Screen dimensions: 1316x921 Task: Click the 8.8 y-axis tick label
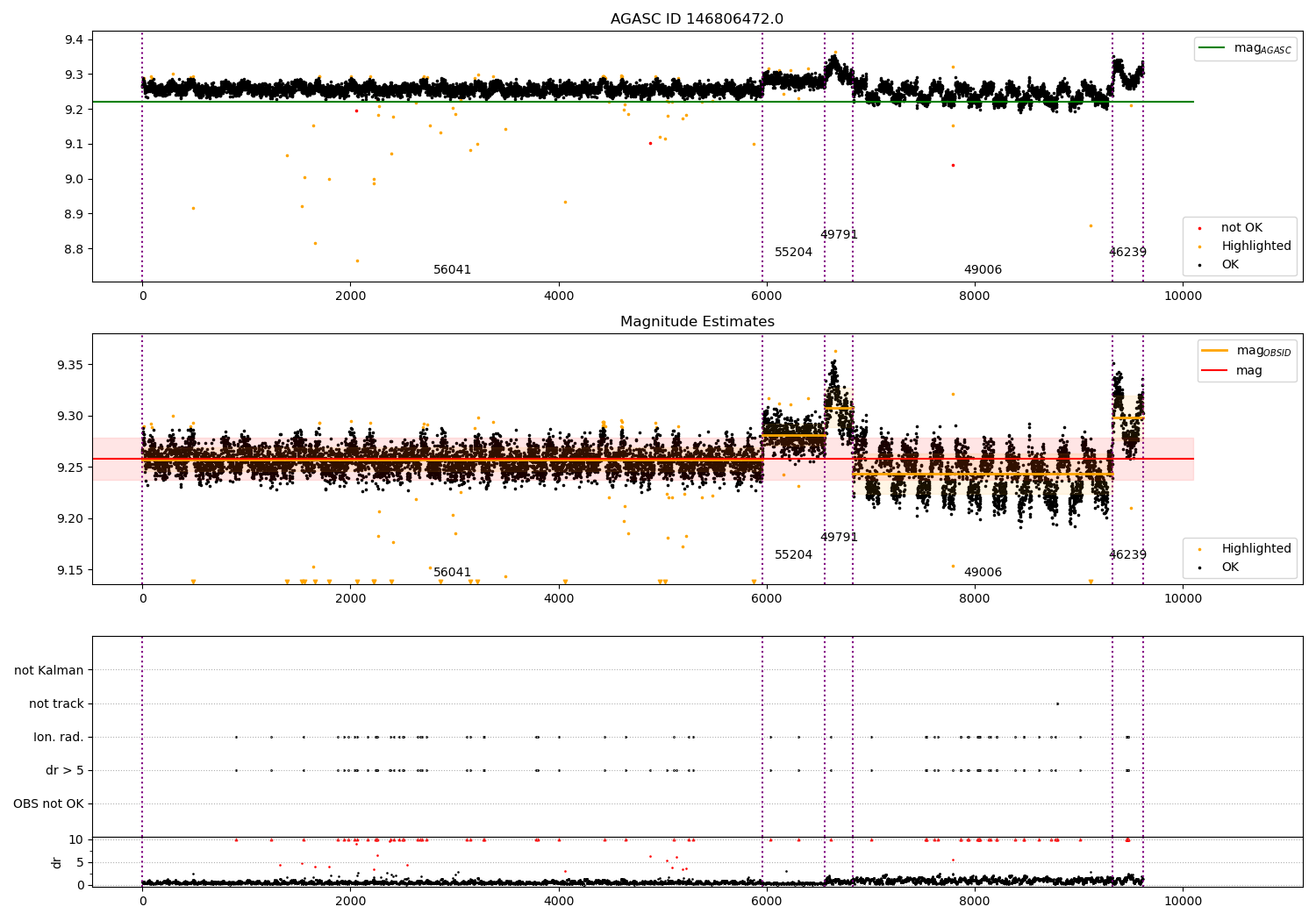[x=74, y=249]
